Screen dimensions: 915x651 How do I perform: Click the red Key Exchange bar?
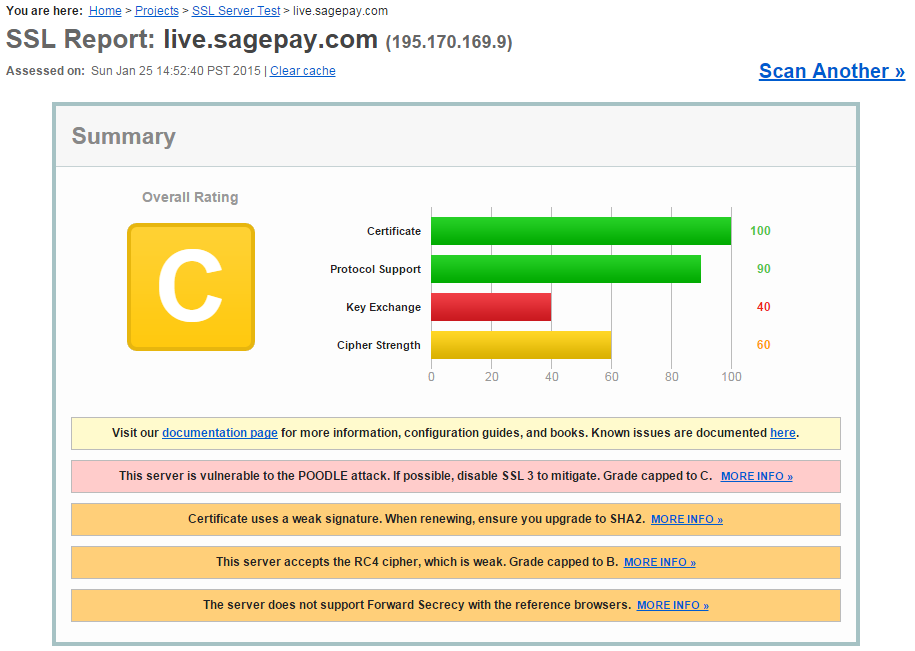pos(491,307)
